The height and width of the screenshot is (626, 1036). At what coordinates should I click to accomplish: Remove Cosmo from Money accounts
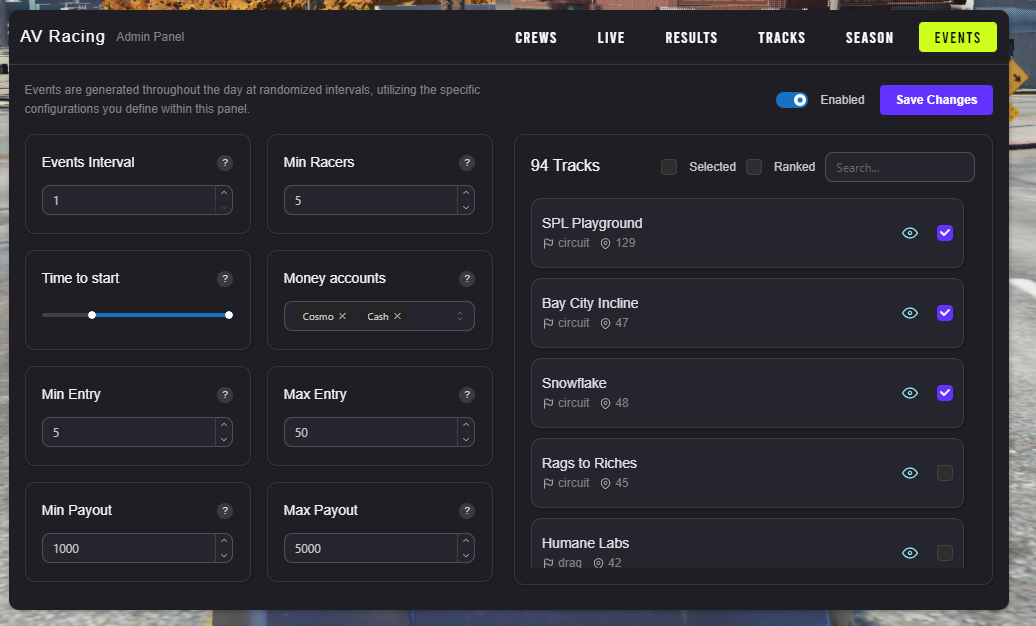[x=343, y=316]
